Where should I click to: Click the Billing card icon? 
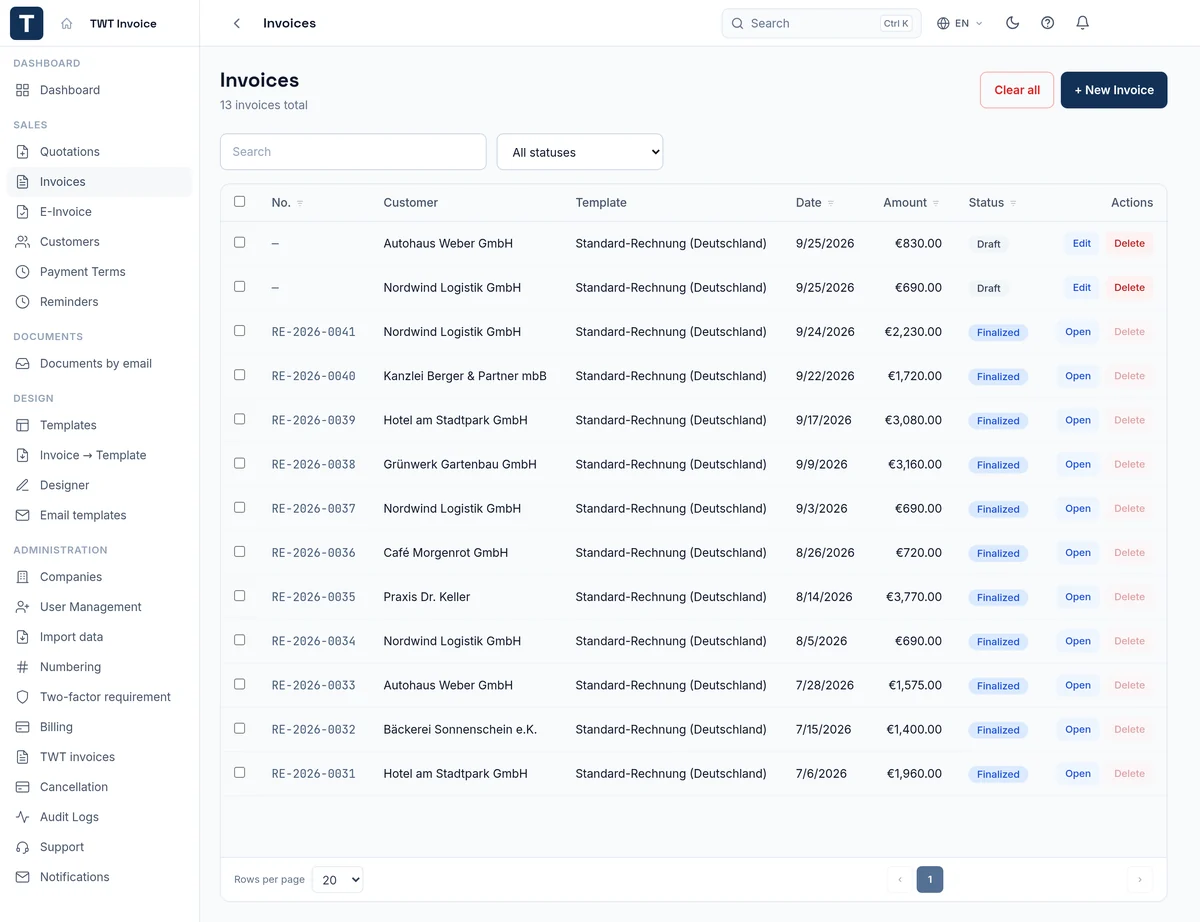point(23,727)
